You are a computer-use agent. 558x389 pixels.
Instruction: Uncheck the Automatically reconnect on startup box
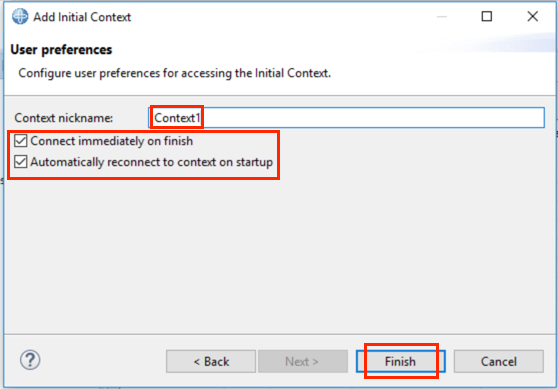click(20, 162)
